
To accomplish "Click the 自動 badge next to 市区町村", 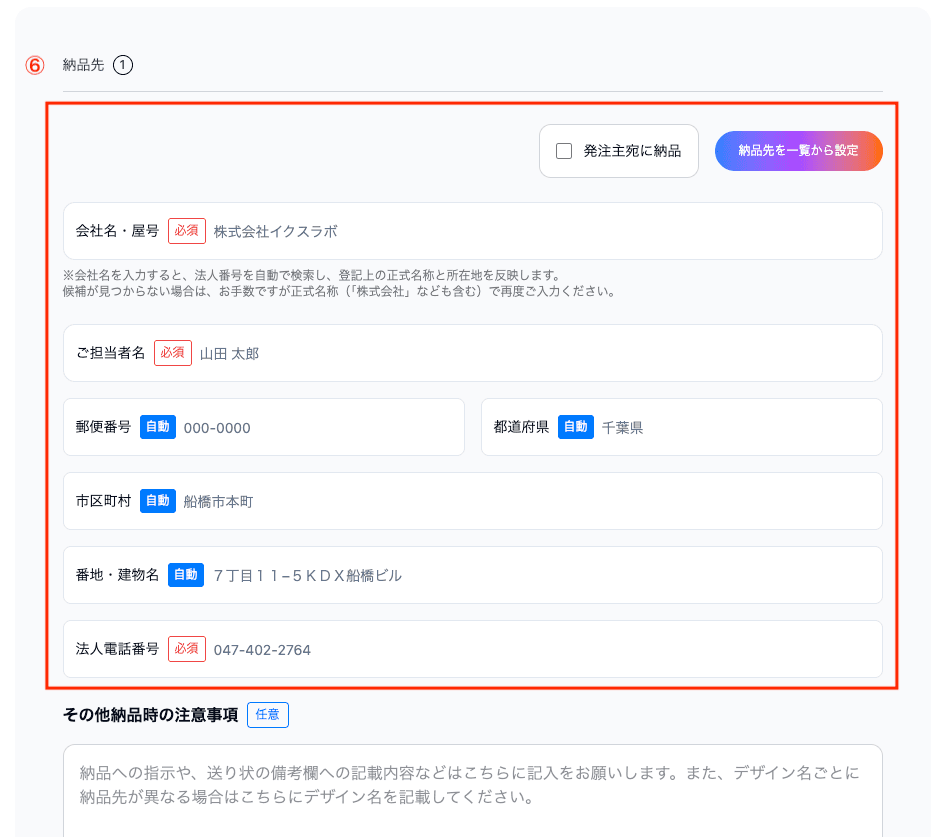I will pyautogui.click(x=157, y=501).
